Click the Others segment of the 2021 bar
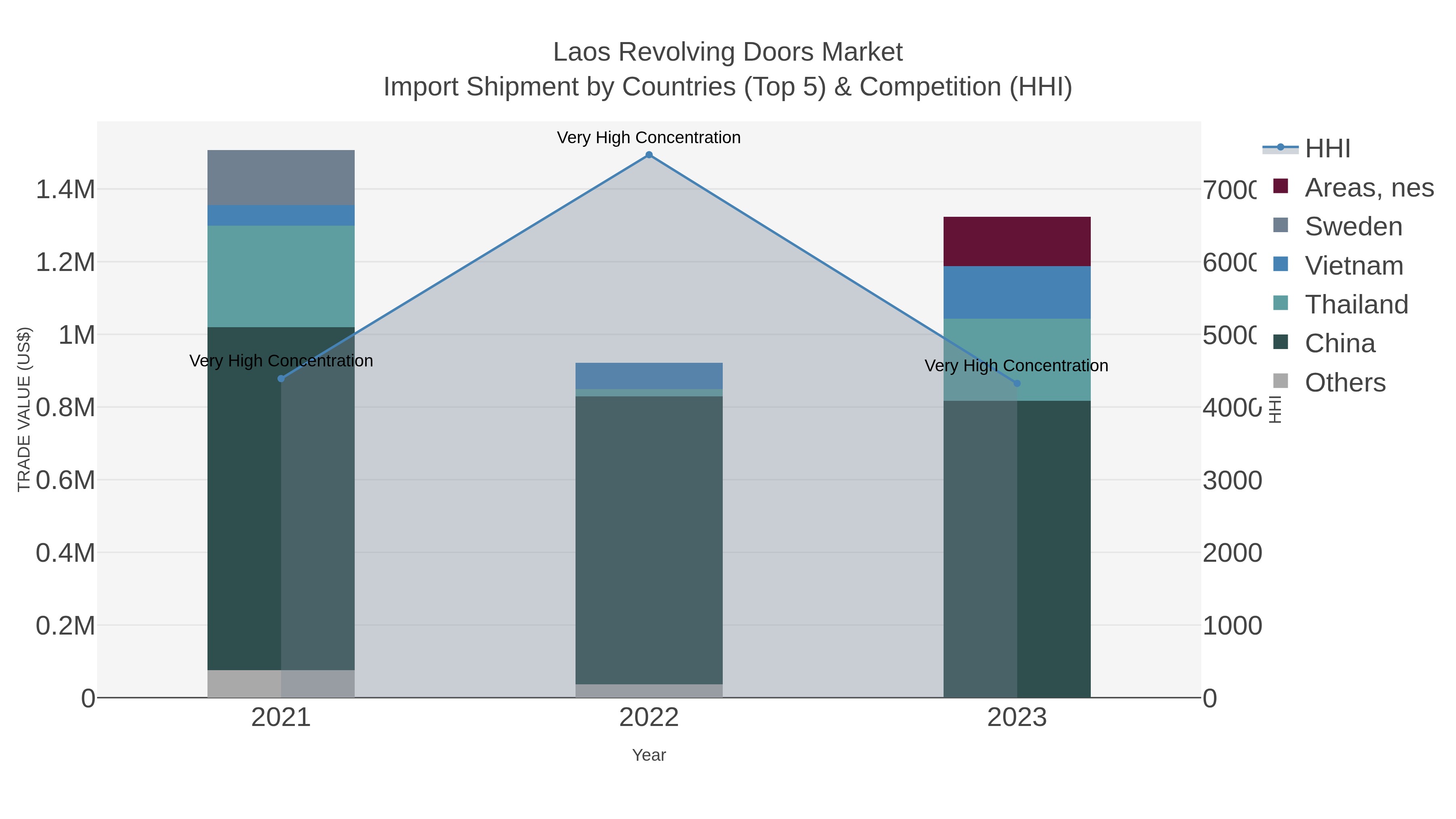Image resolution: width=1456 pixels, height=819 pixels. coord(281,684)
